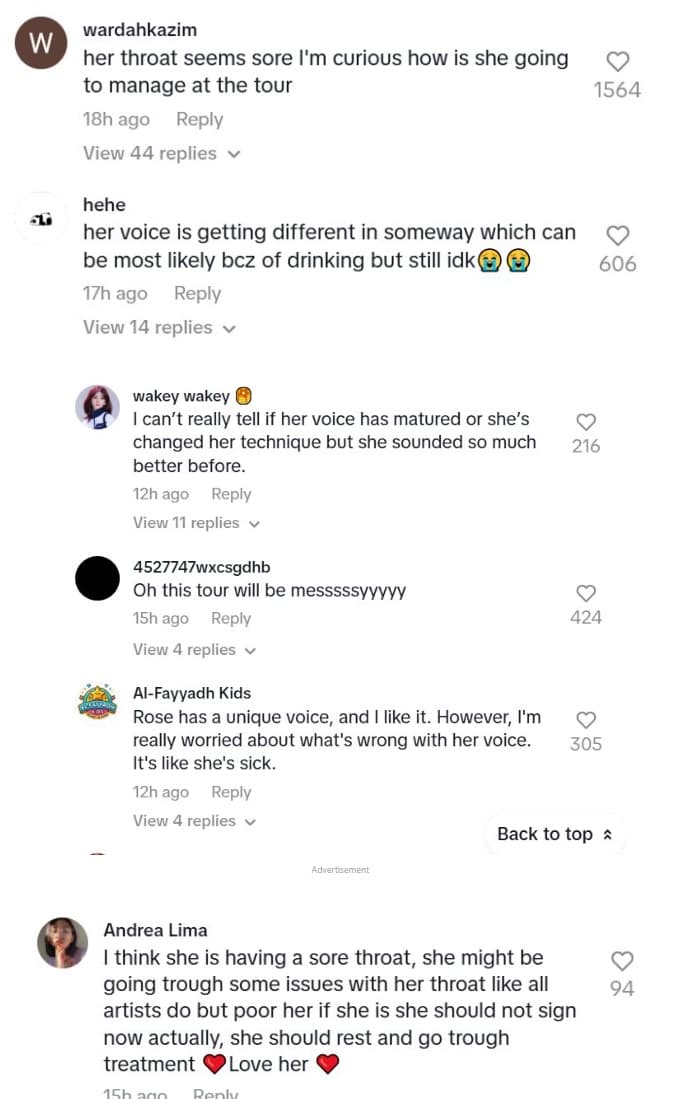The height and width of the screenshot is (1099, 681).
Task: Open Al-Fayyadh Kids profile logo
Action: tap(98, 704)
